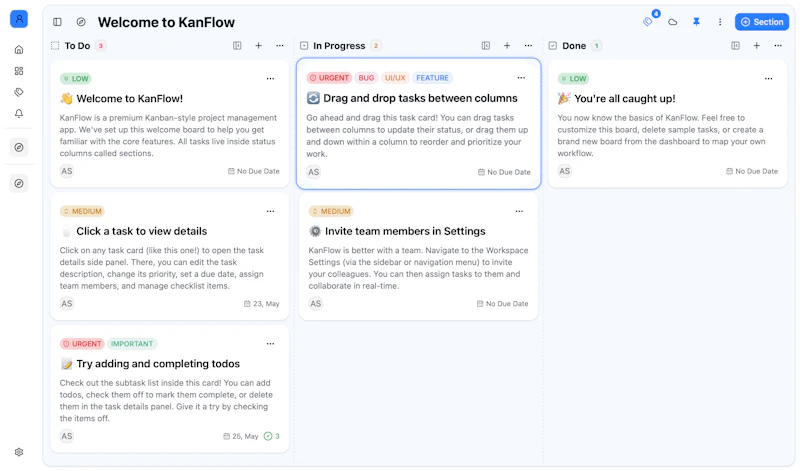Open the notifications bell in sidebar
800x471 pixels.
19,113
